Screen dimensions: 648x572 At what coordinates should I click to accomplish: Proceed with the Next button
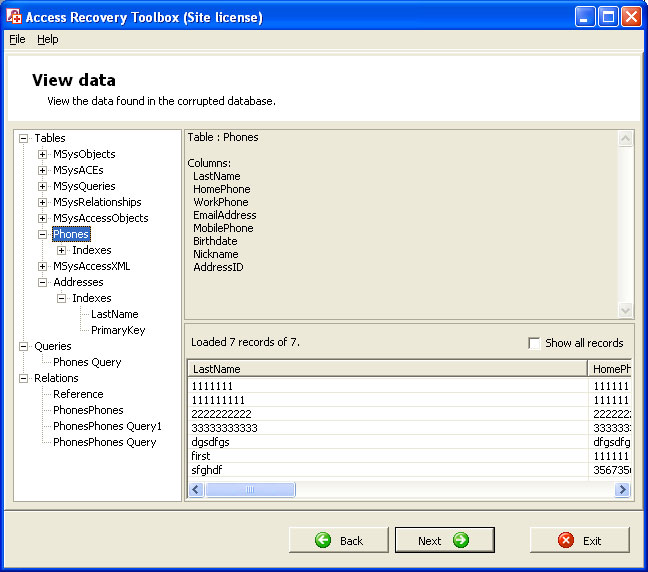445,540
